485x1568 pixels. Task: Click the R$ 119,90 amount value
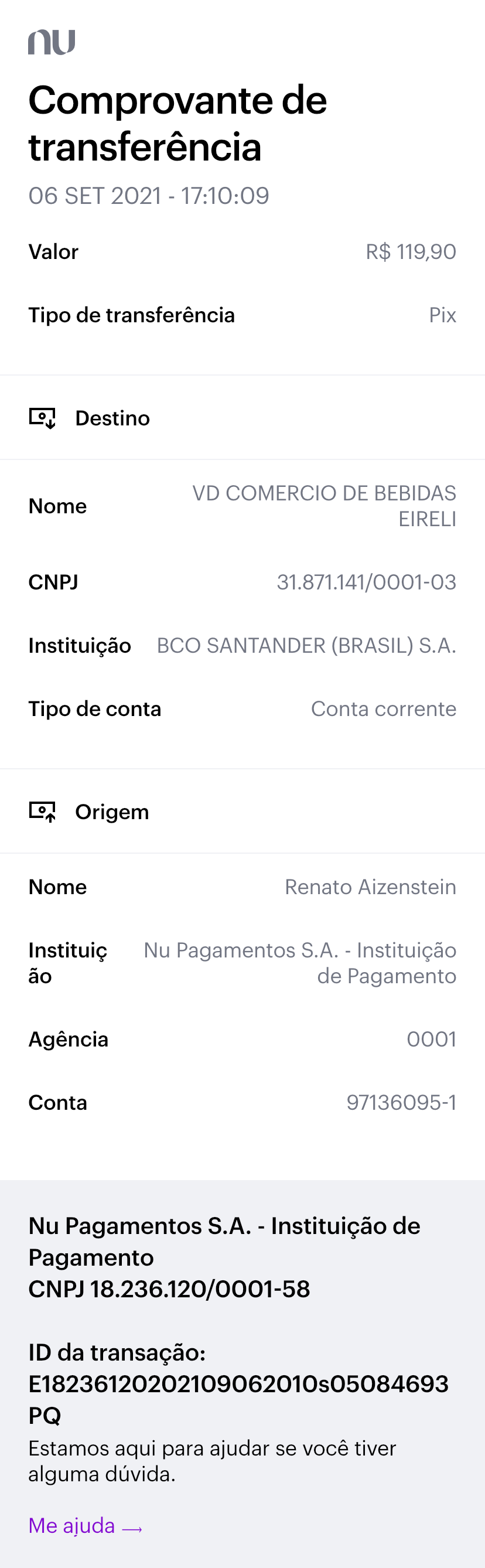[x=411, y=252]
